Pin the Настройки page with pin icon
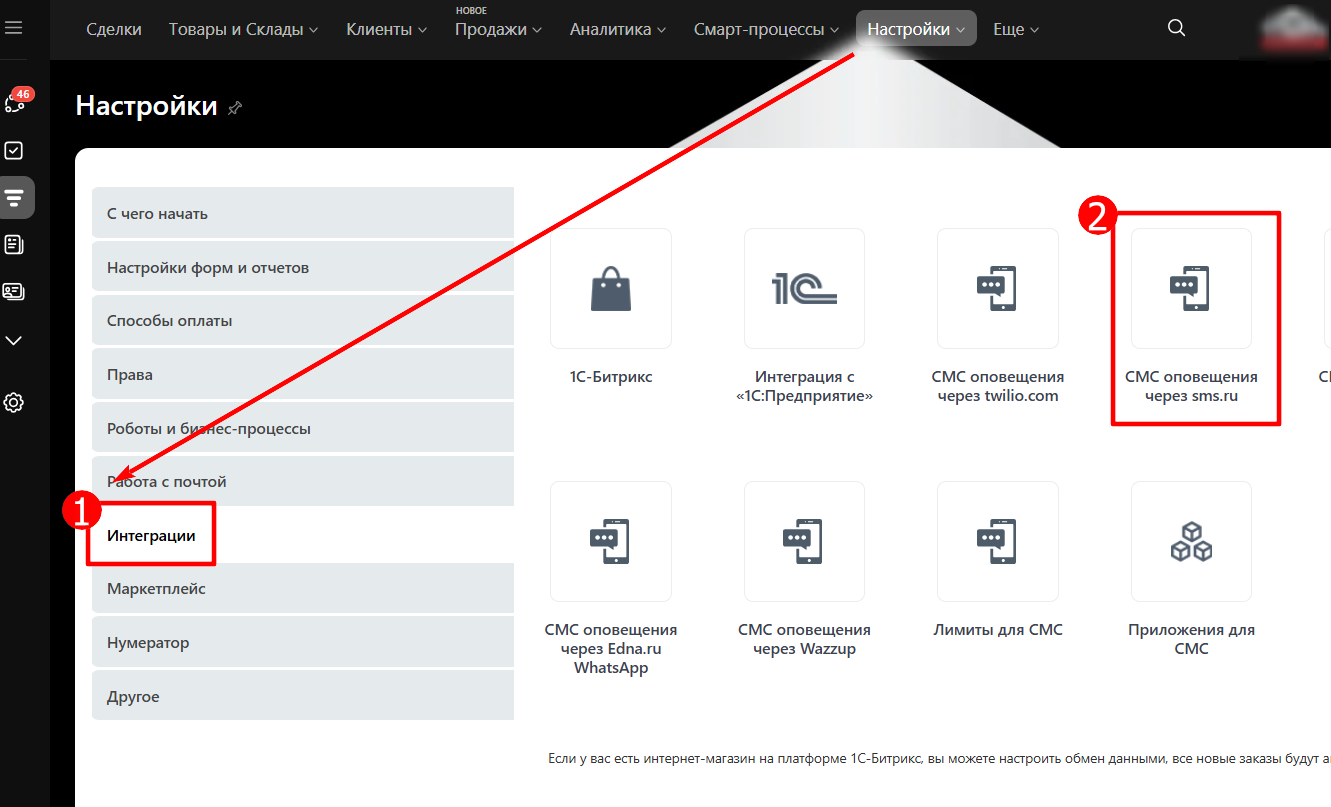The image size is (1331, 807). [235, 107]
